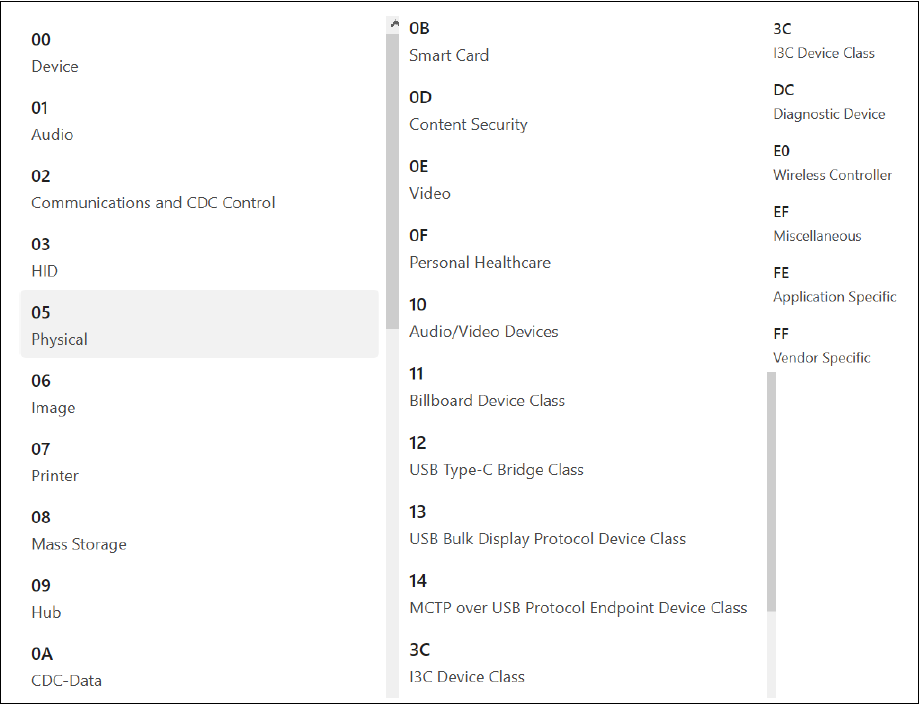This screenshot has height=706, width=919.
Task: Select 0F Personal Healthcare entry
Action: pyautogui.click(x=580, y=248)
